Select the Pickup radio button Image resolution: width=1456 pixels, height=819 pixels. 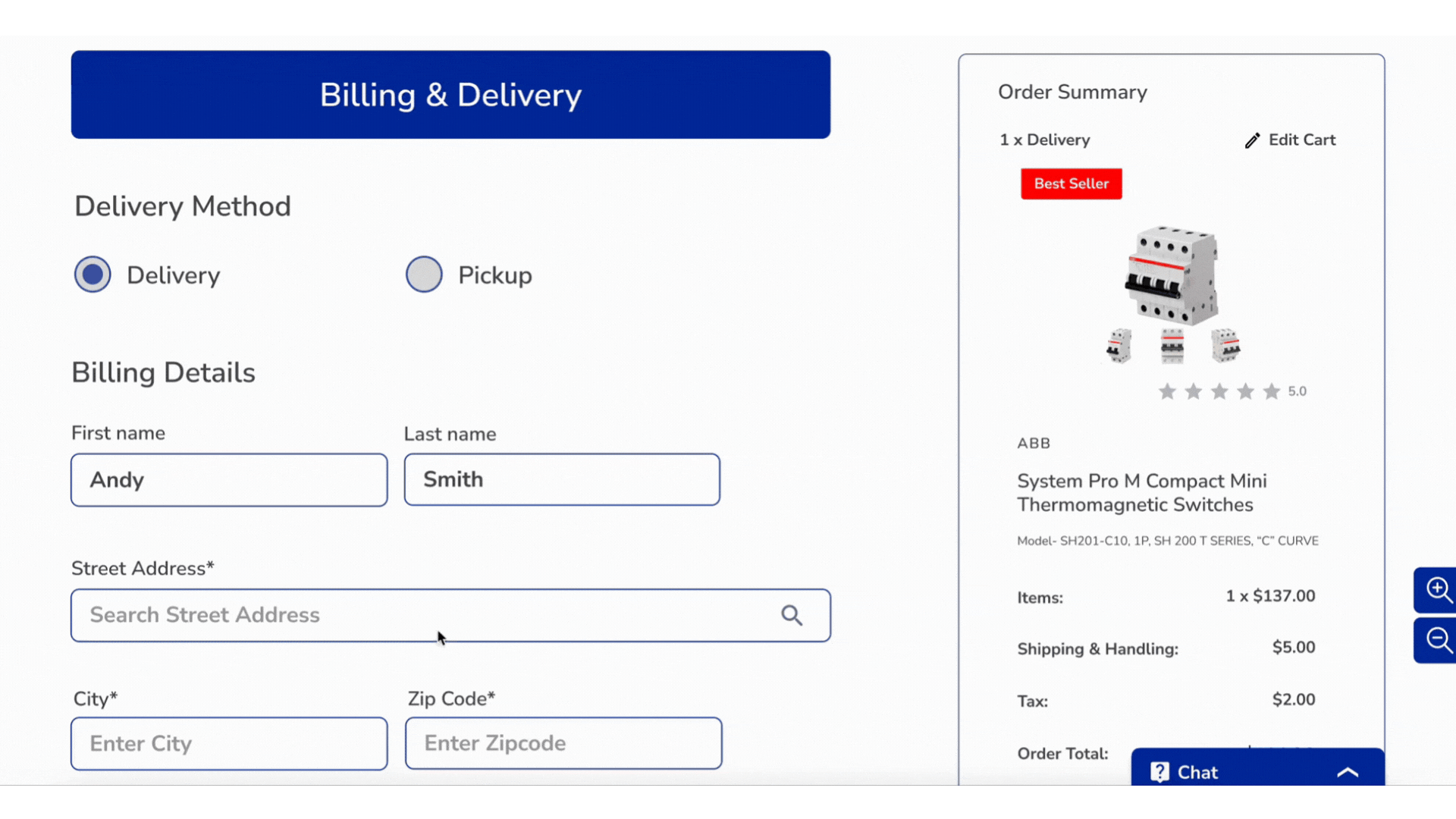point(424,275)
